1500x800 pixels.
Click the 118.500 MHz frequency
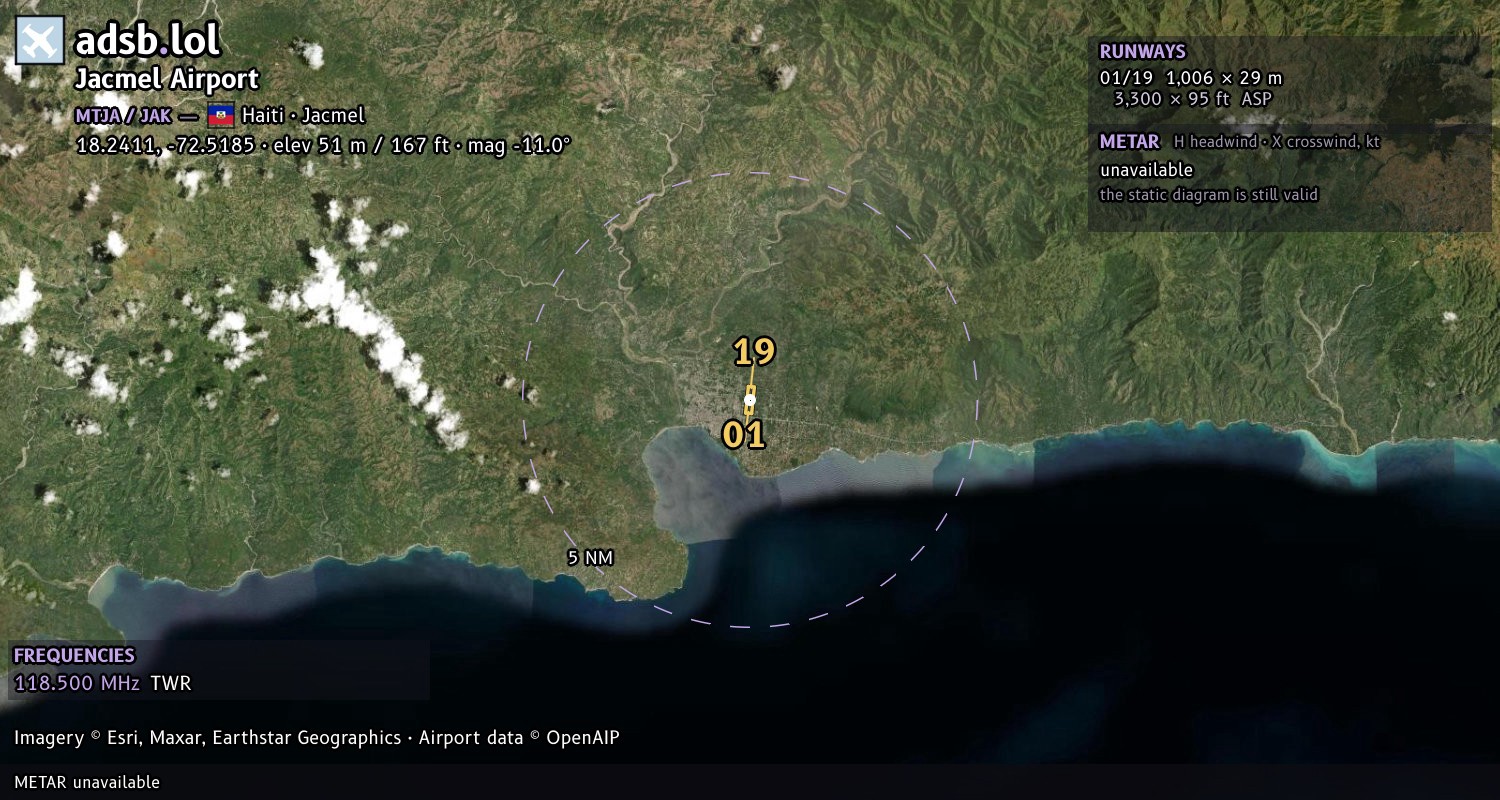77,684
